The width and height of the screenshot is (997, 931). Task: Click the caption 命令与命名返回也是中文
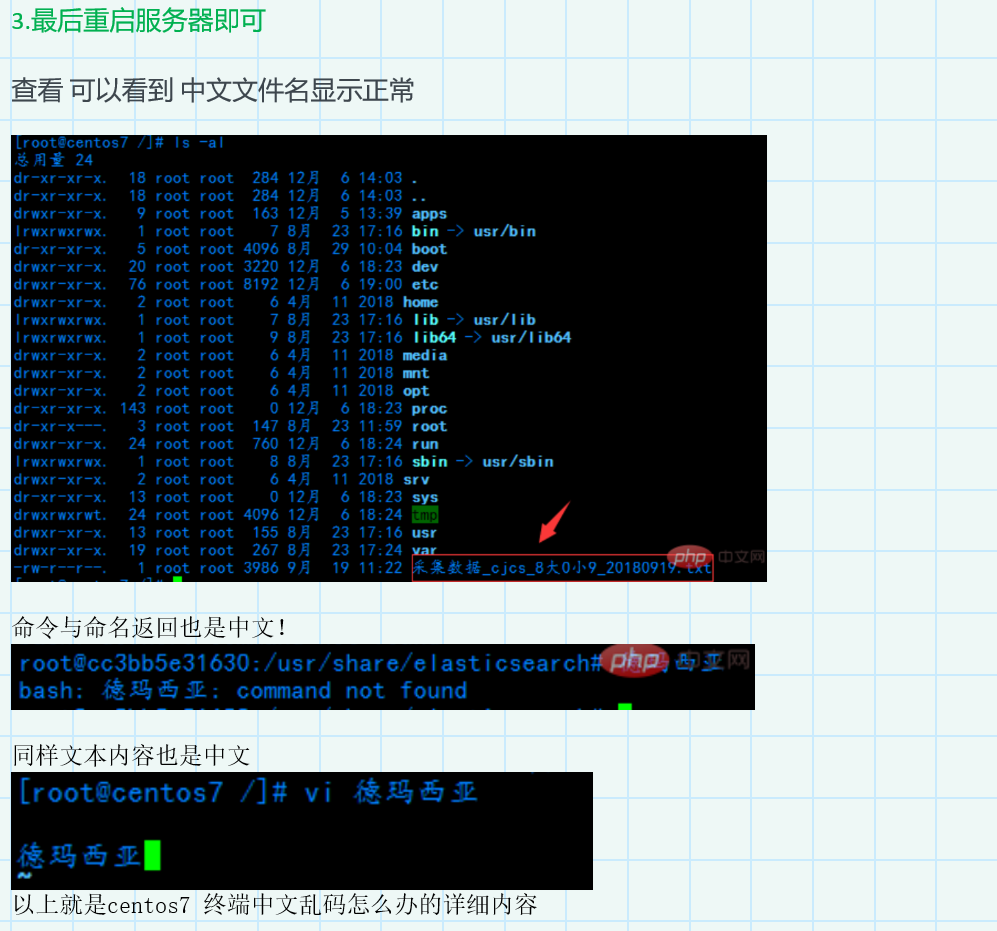click(151, 628)
